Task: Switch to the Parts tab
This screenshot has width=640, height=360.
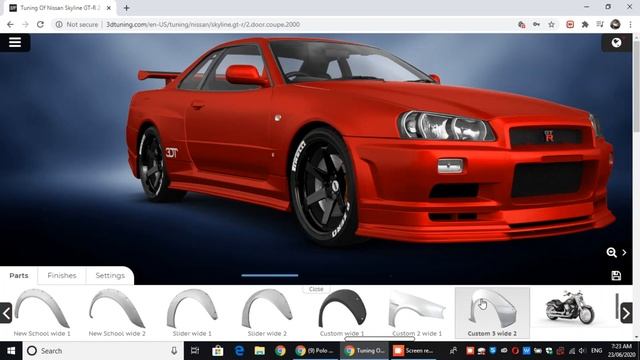Action: [x=19, y=276]
